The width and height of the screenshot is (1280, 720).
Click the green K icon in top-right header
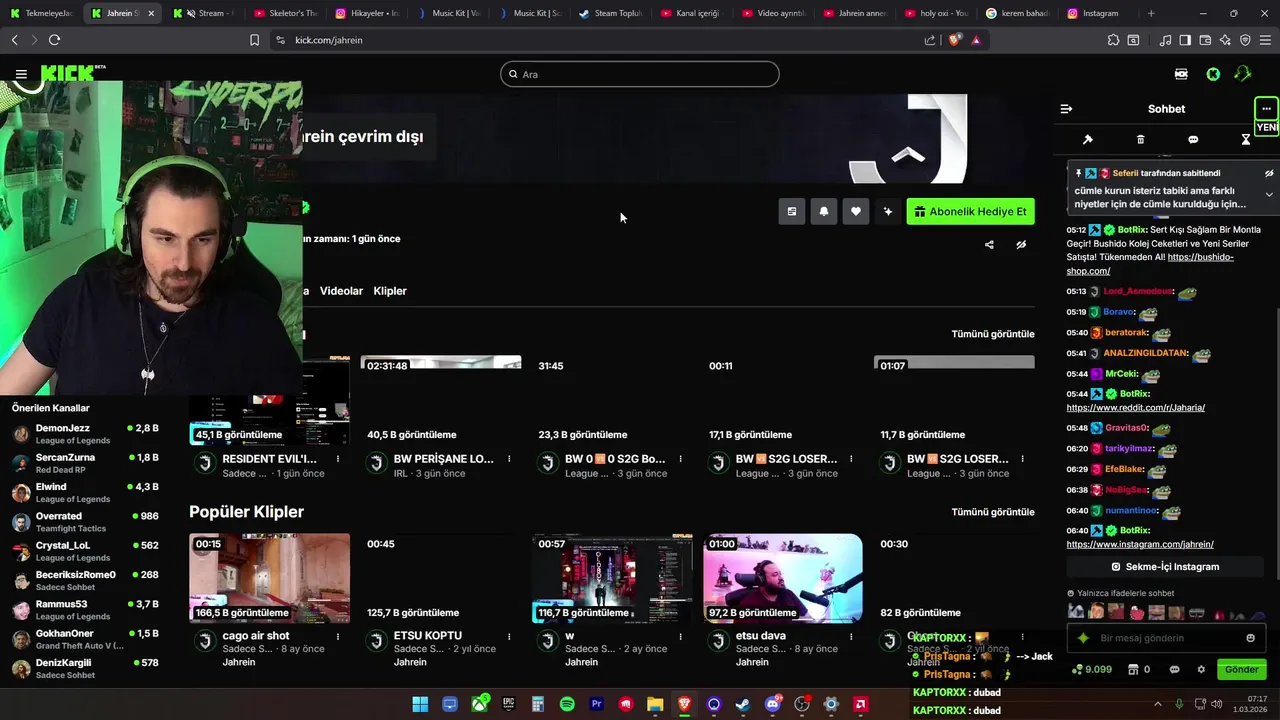tap(1213, 74)
